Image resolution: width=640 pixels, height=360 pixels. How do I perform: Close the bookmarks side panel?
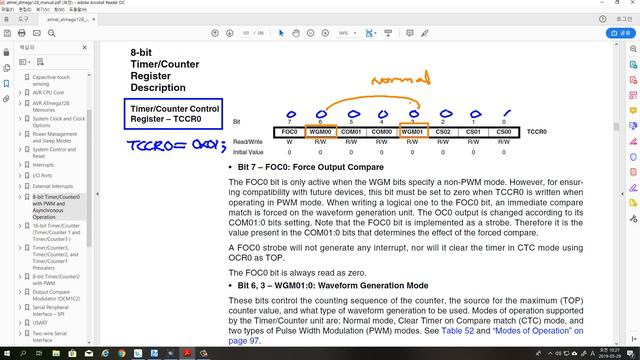pos(84,47)
